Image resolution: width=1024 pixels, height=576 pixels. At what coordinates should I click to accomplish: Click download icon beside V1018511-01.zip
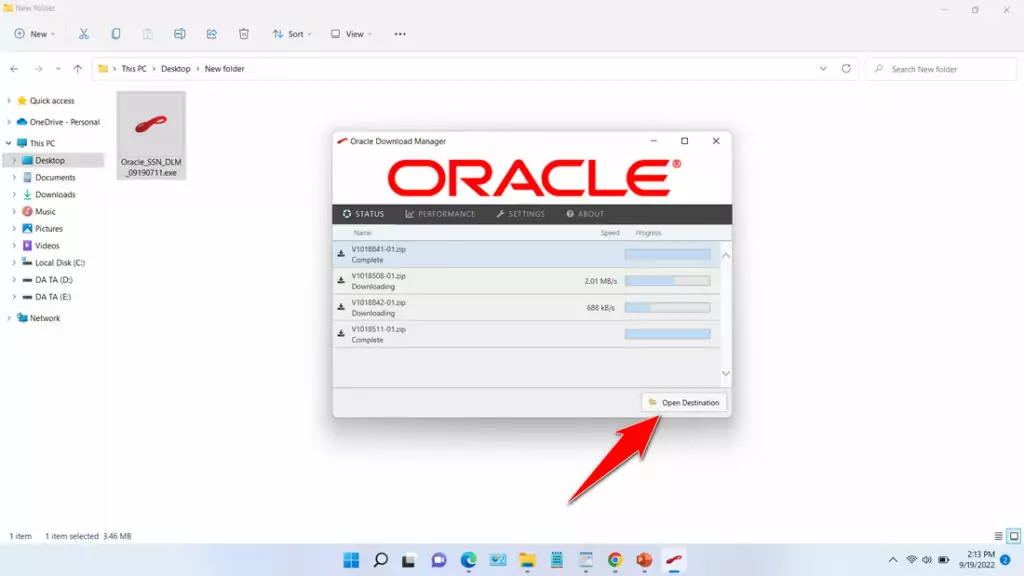341,334
